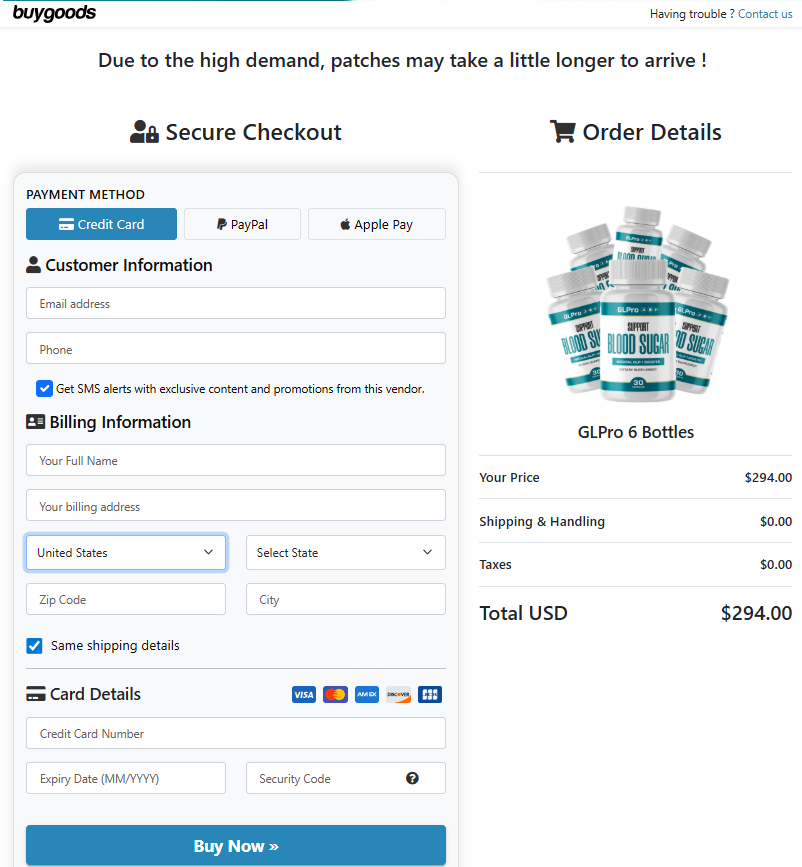This screenshot has width=802, height=867.
Task: Click the buygoods logo
Action: [54, 13]
